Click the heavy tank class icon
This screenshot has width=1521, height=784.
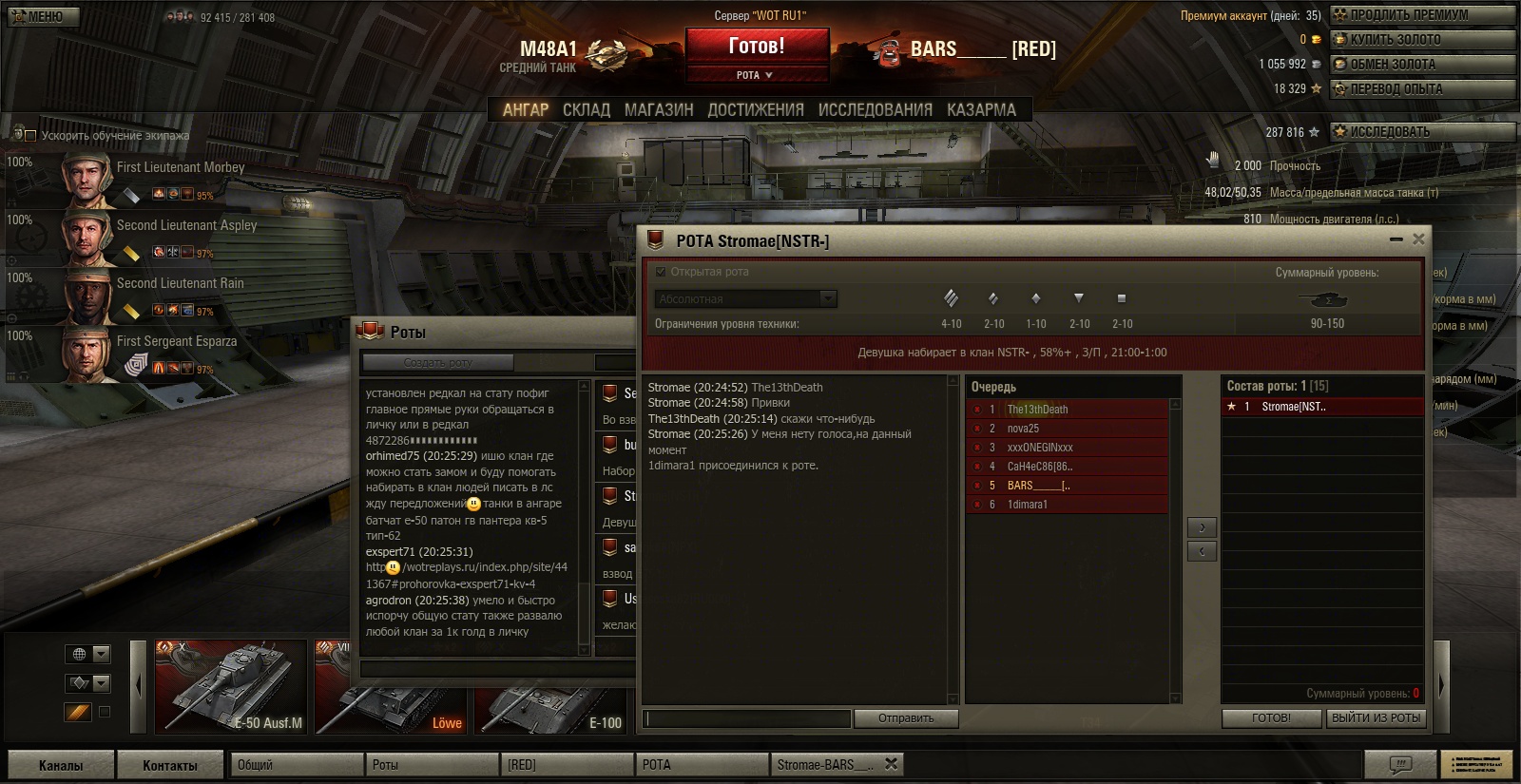951,298
